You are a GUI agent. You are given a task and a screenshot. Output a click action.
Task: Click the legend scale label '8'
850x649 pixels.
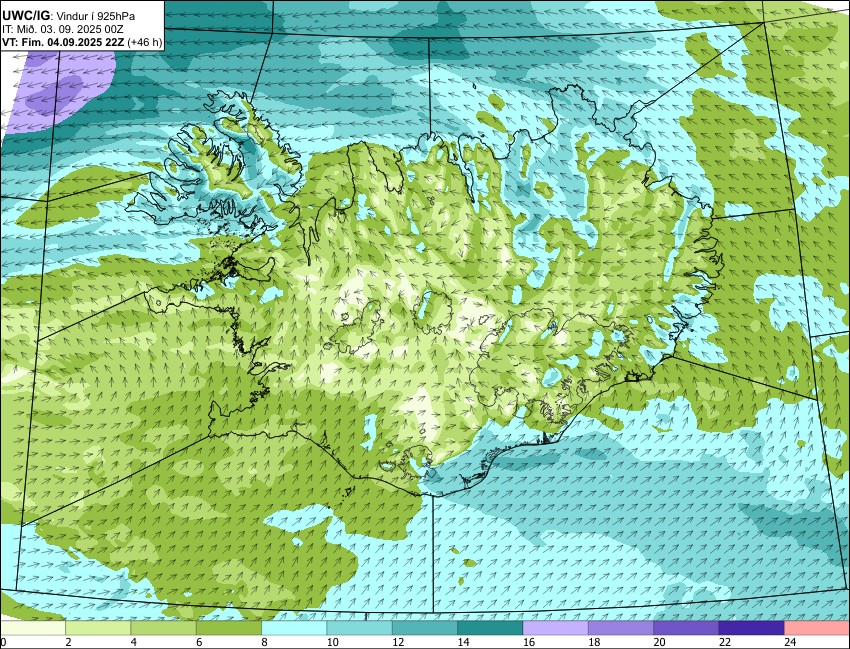click(x=265, y=642)
